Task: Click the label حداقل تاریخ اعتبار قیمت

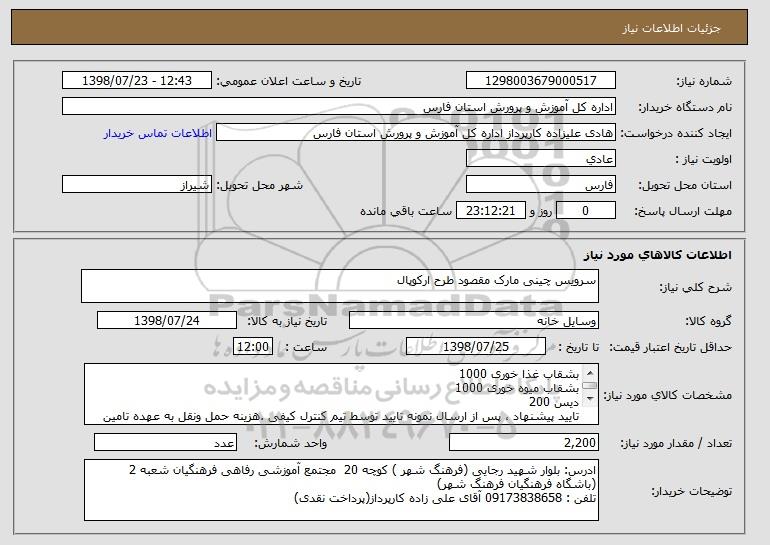Action: [x=670, y=347]
